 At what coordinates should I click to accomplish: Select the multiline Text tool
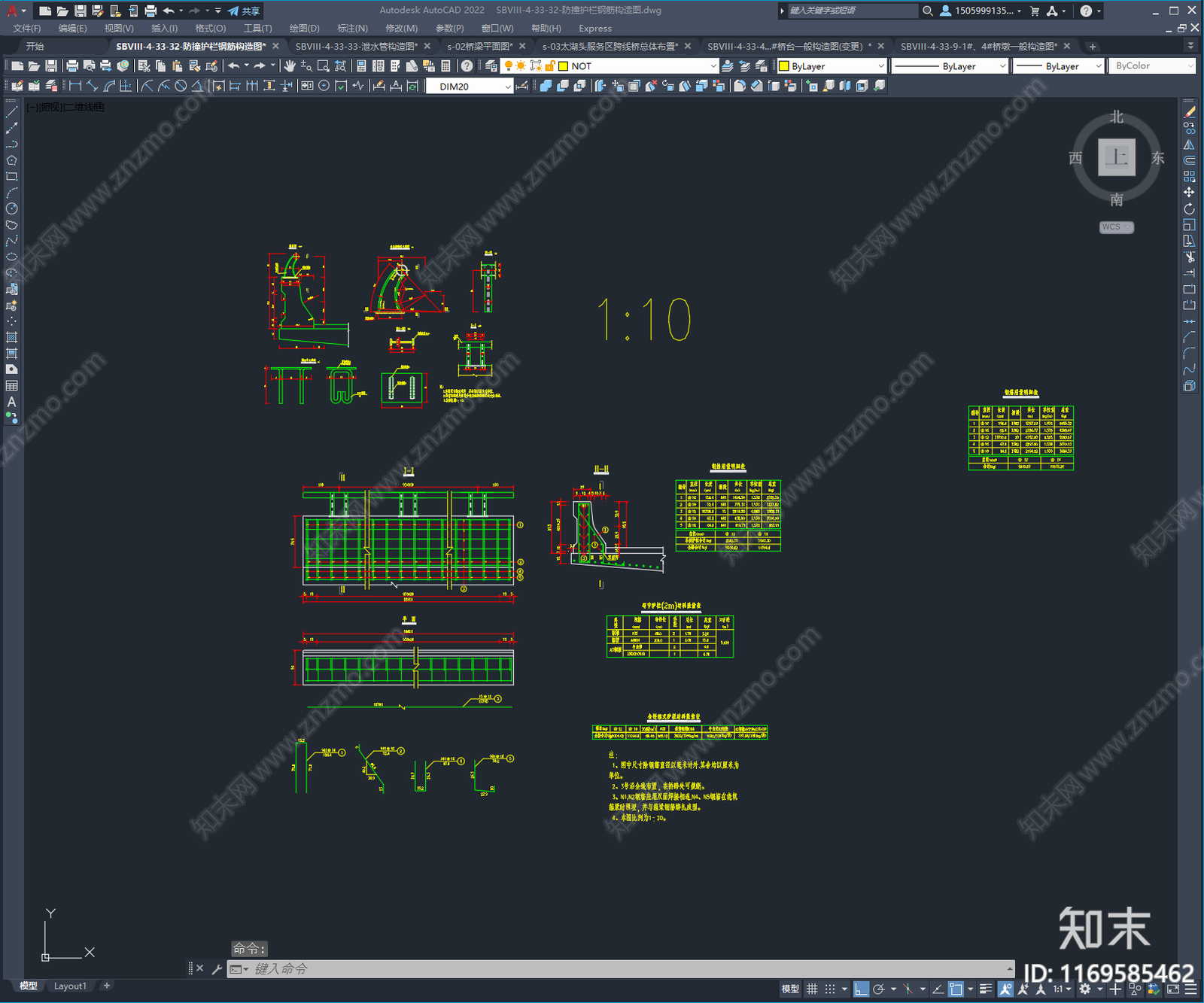click(11, 402)
